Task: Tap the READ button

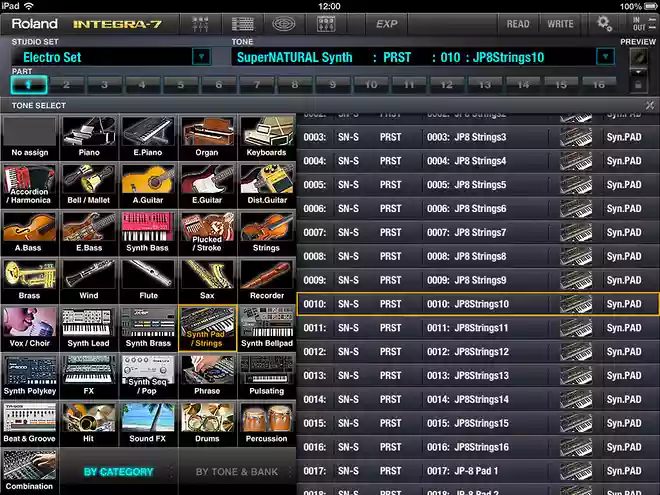Action: [x=518, y=24]
